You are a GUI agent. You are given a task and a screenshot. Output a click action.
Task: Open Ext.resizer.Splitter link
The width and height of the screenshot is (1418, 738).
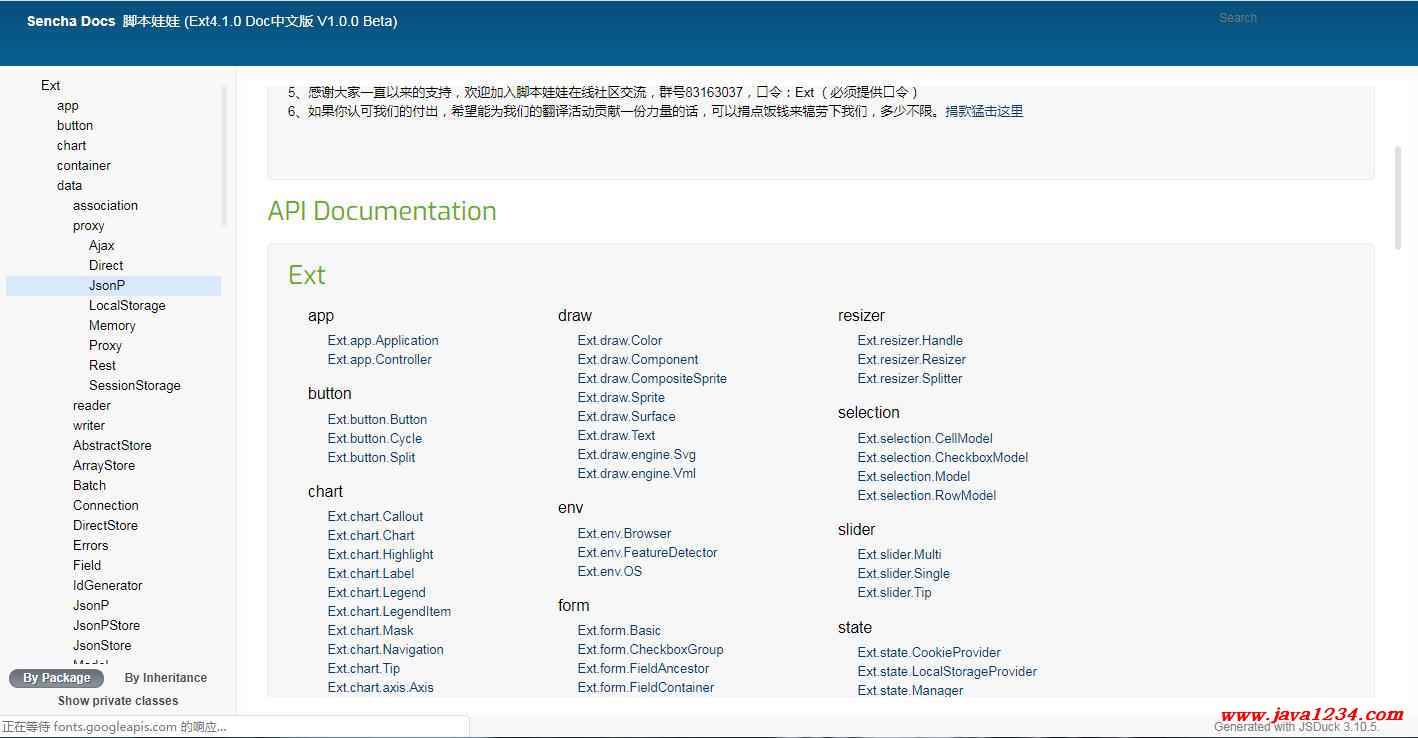910,379
